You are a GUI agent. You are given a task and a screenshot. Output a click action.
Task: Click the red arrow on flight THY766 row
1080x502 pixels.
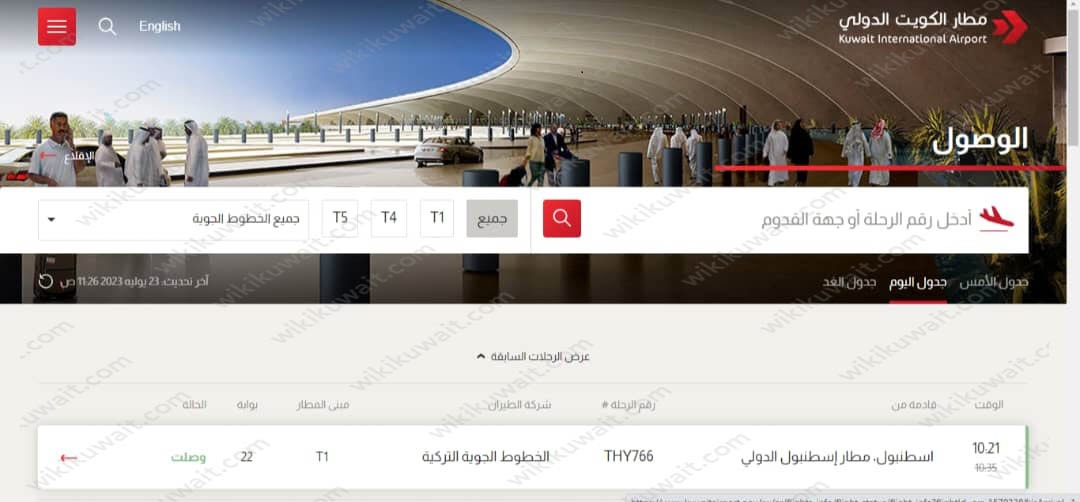point(68,458)
